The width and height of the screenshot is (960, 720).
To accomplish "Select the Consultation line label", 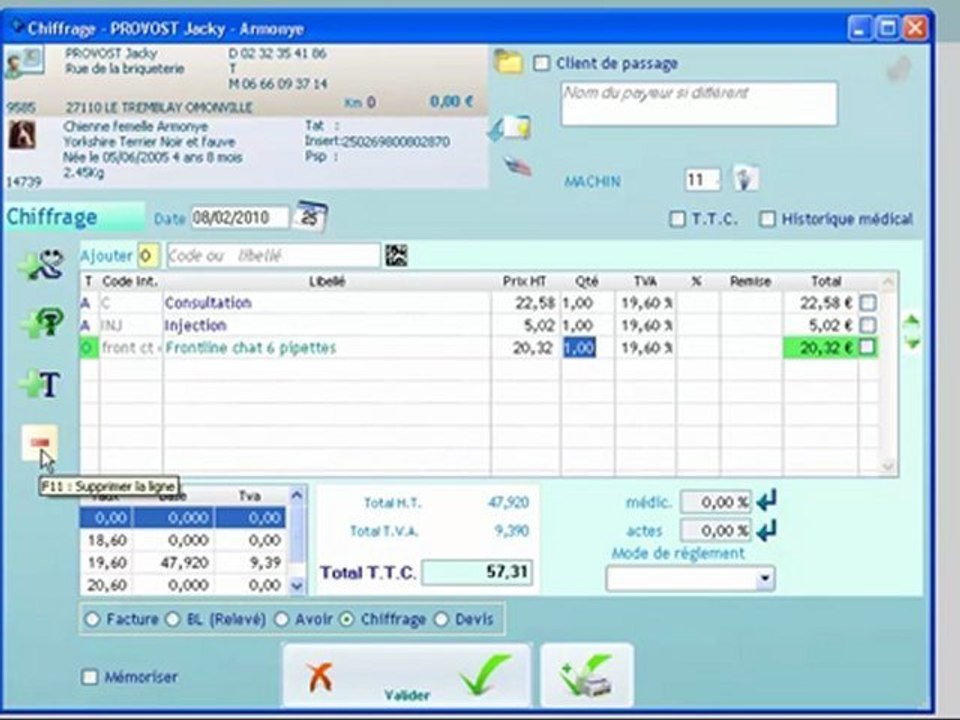I will point(208,302).
